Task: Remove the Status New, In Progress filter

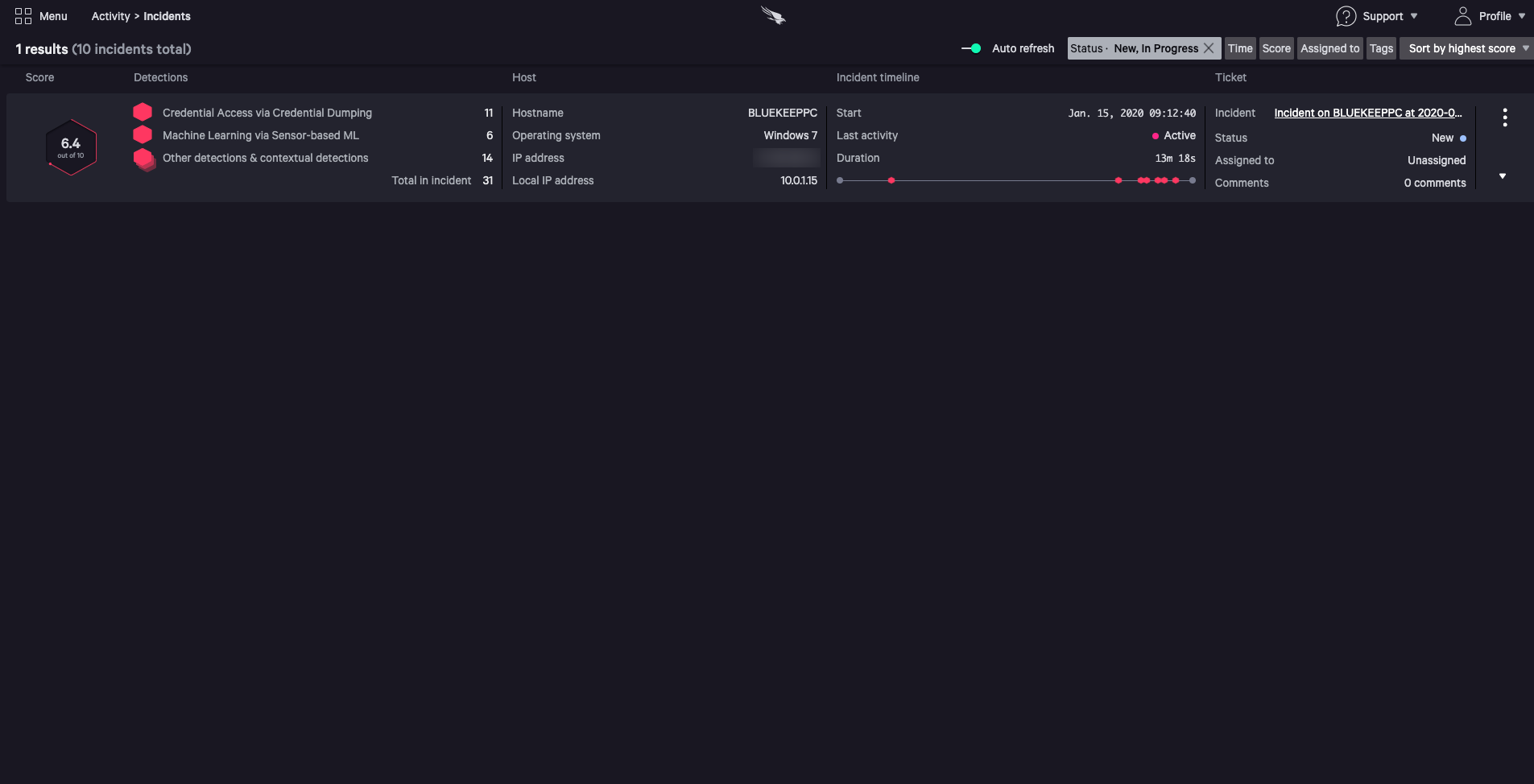Action: [1209, 48]
